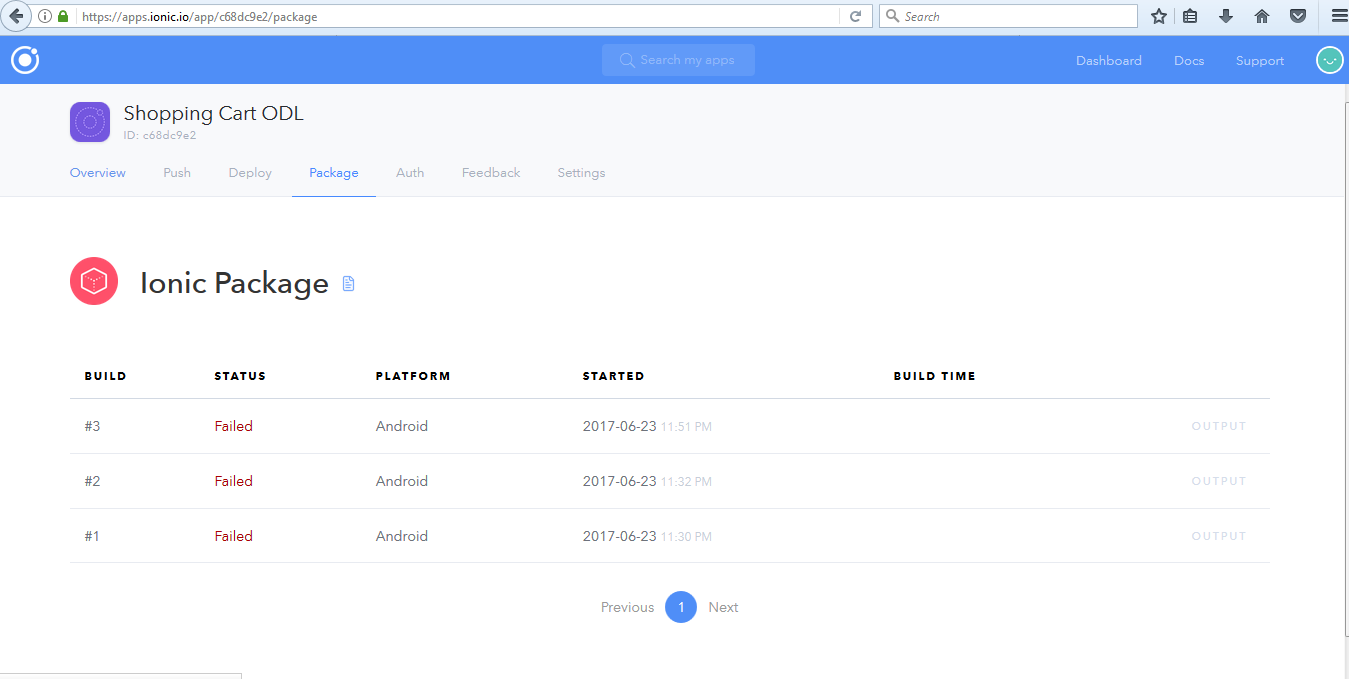Image resolution: width=1349 pixels, height=679 pixels.
Task: Go to Next page of builds
Action: (x=723, y=607)
